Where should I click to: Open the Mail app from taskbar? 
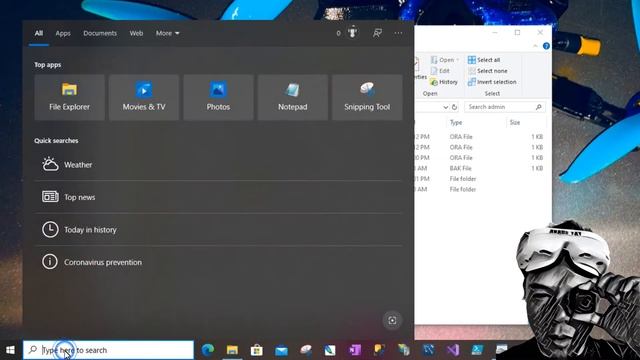tap(281, 350)
